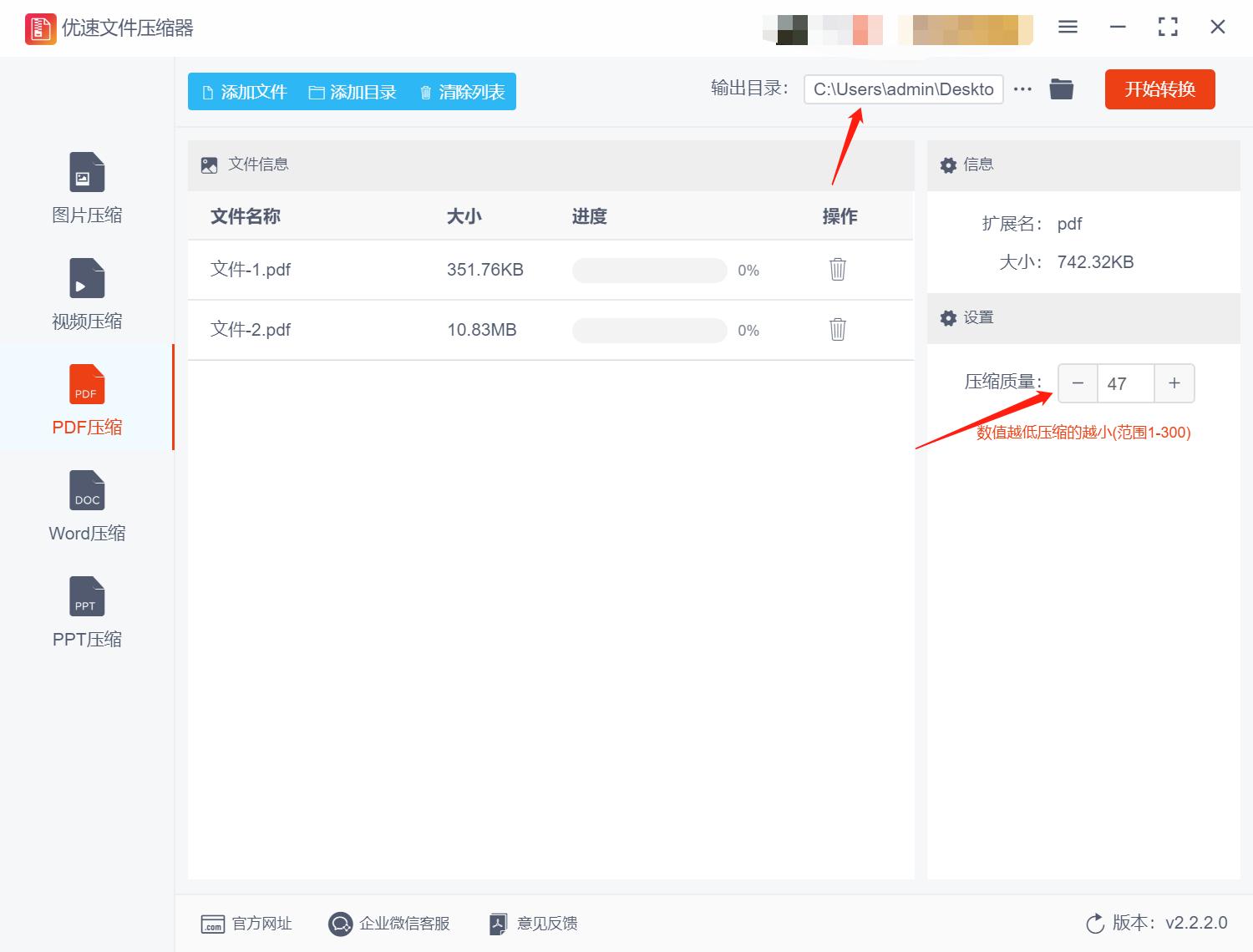Open the hamburger menu at top right

pos(1067,27)
